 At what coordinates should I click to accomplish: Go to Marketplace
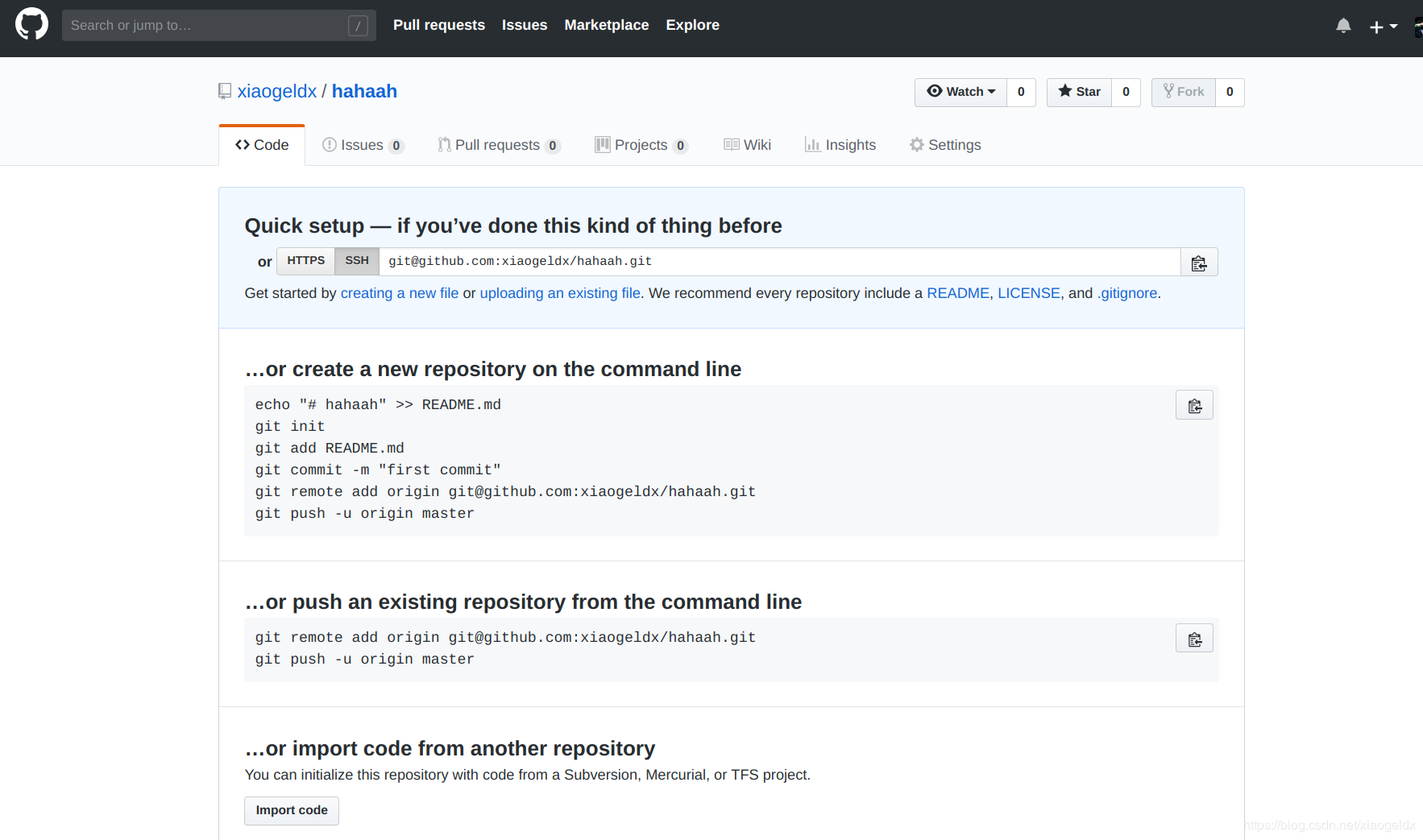[x=607, y=25]
